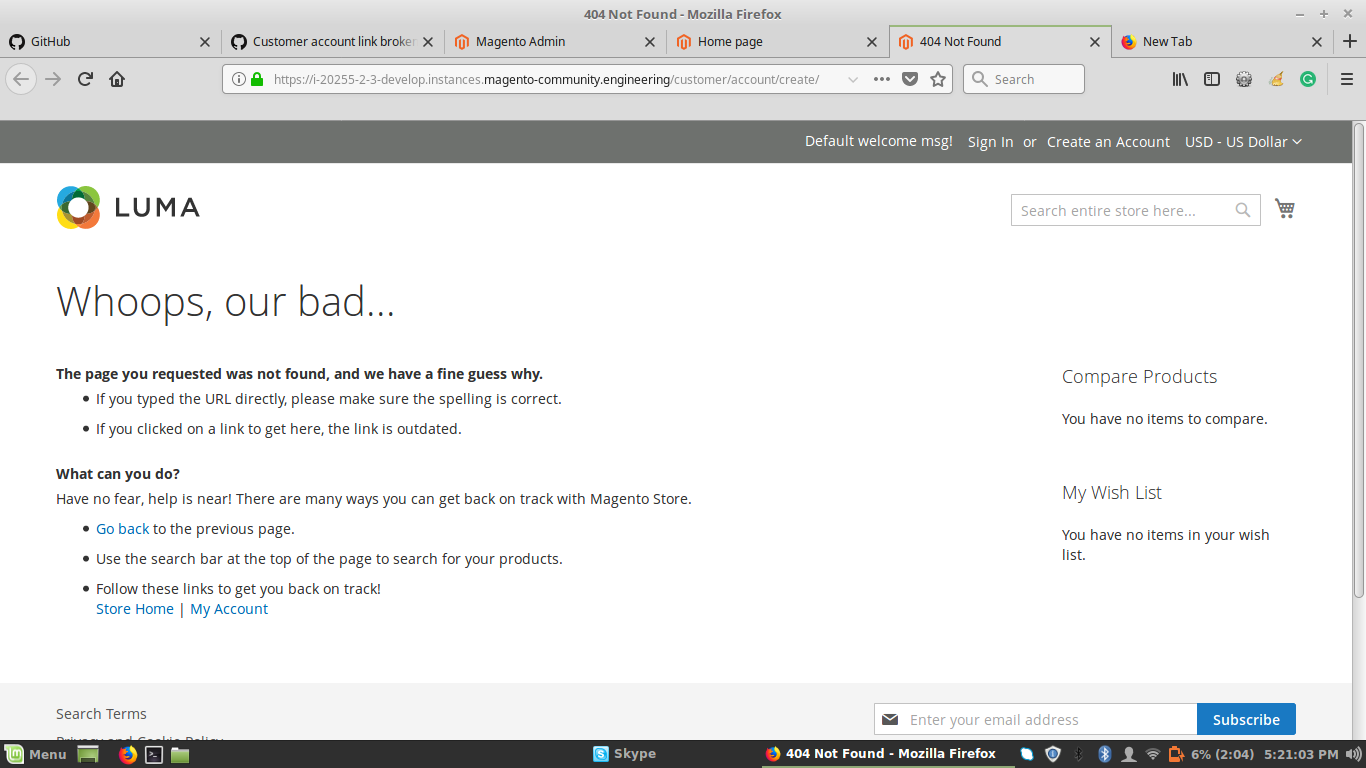Click the page vertical scrollbar

click(1358, 360)
